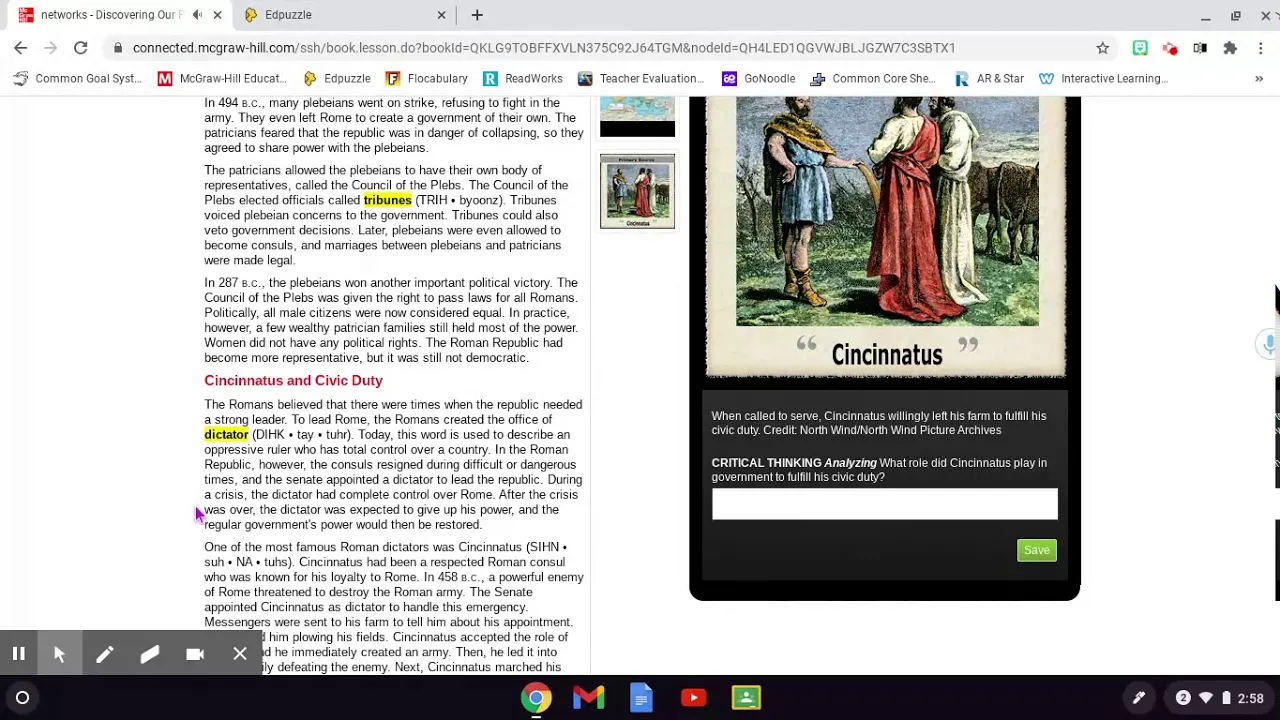The width and height of the screenshot is (1280, 720).
Task: Open the stylus tools in the shelf
Action: [1138, 698]
